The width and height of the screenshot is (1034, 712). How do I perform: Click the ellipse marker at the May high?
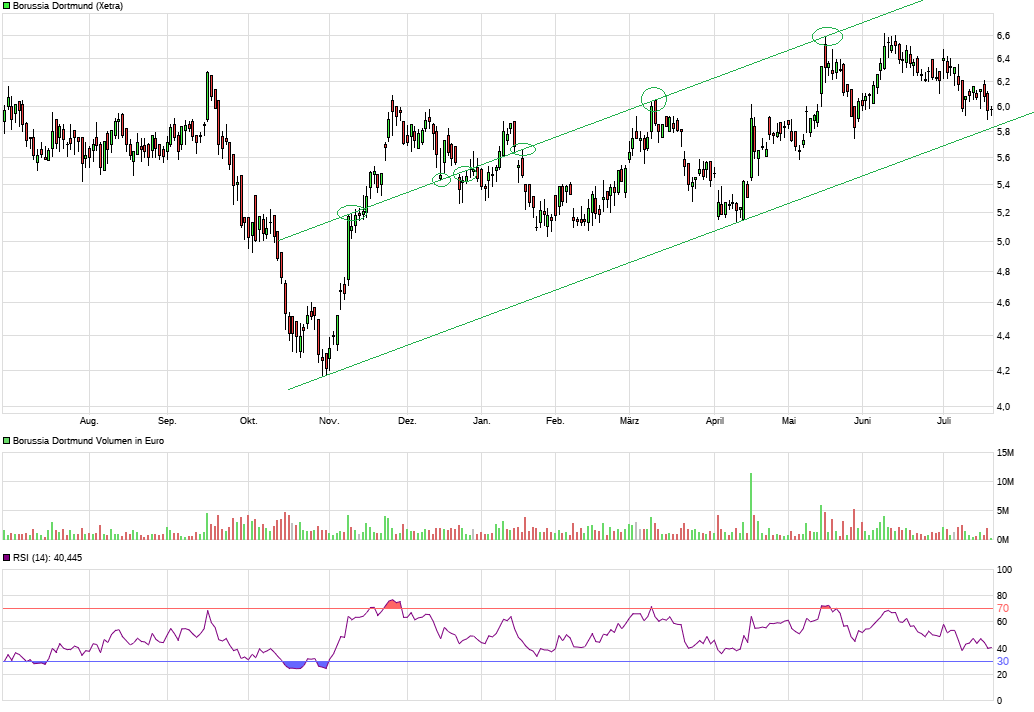pos(827,37)
